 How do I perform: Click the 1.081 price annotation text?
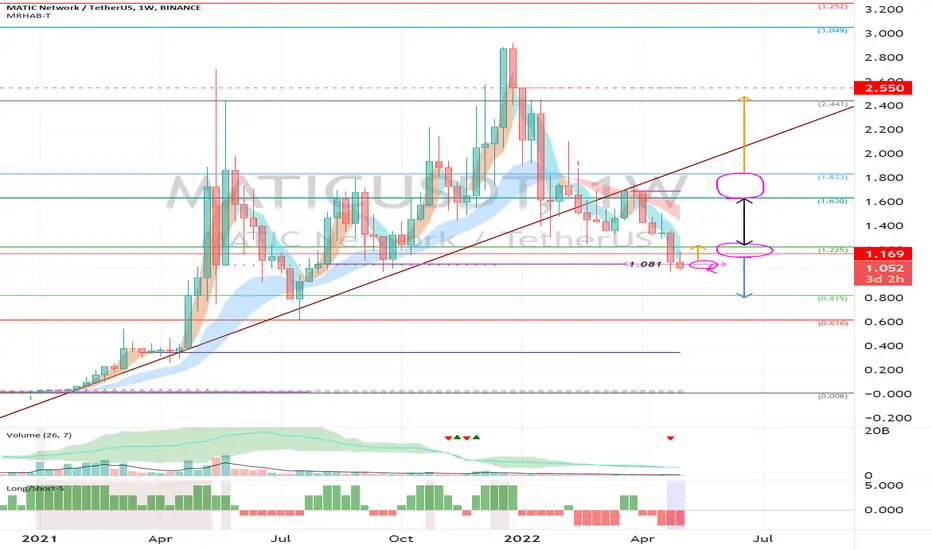tap(646, 264)
